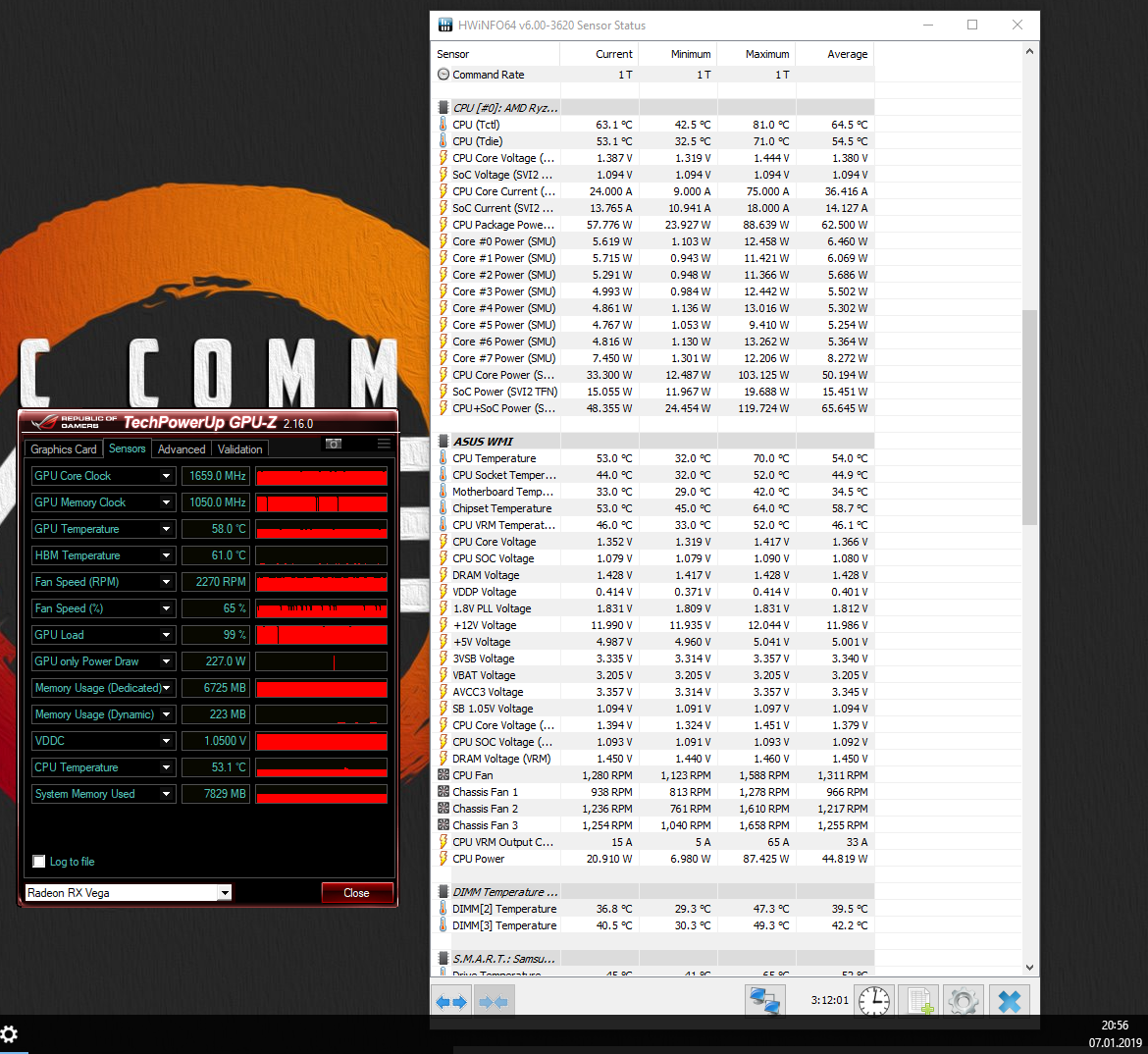
Task: Enable the Log to file checkbox
Action: [x=39, y=862]
